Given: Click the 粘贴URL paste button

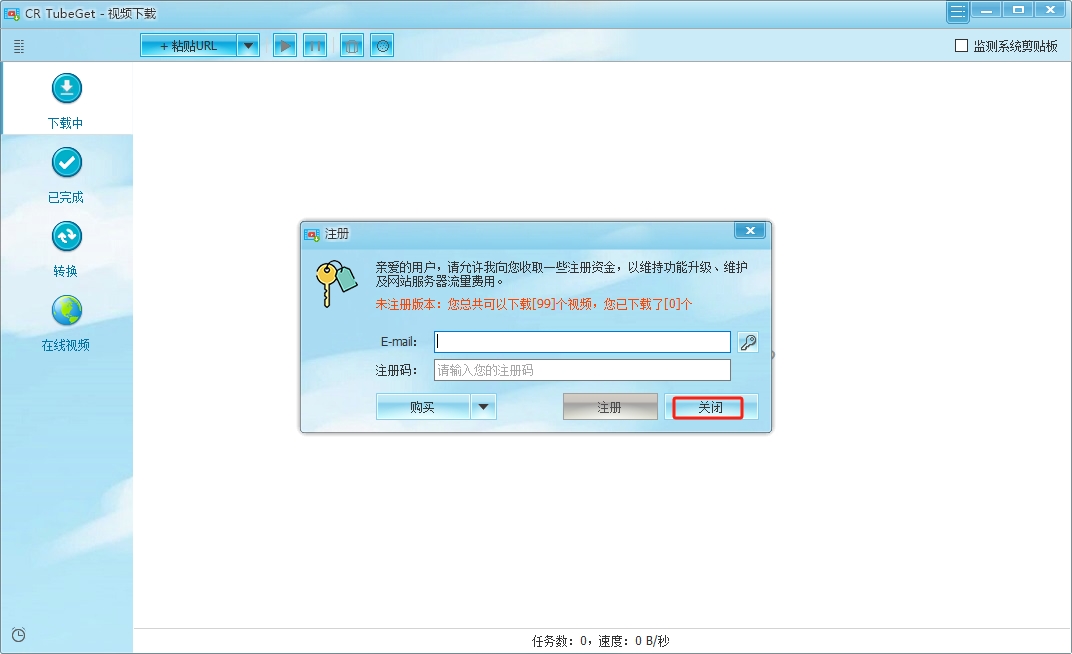Looking at the screenshot, I should point(189,46).
